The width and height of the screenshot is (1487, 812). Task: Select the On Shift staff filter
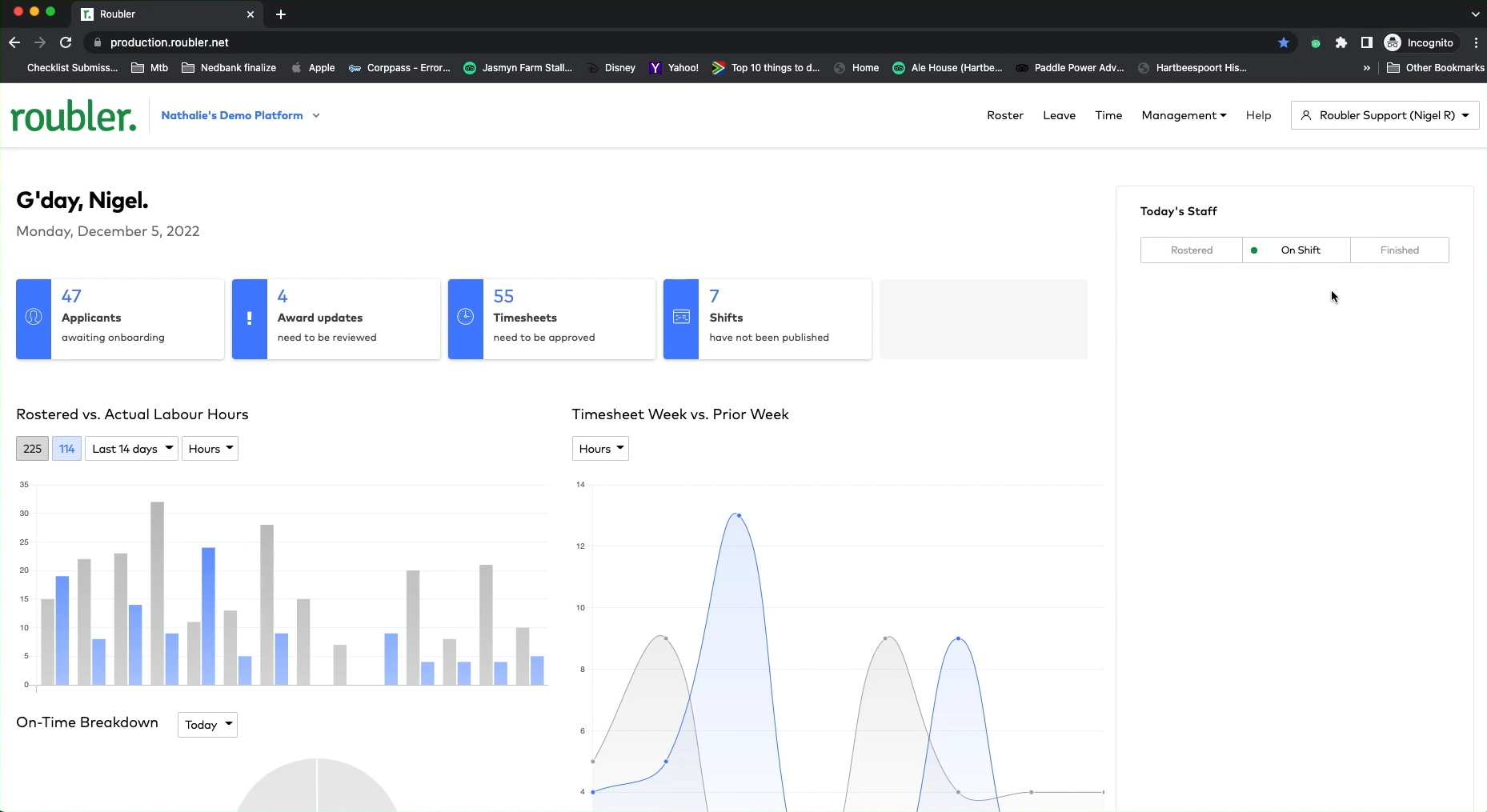click(1297, 250)
